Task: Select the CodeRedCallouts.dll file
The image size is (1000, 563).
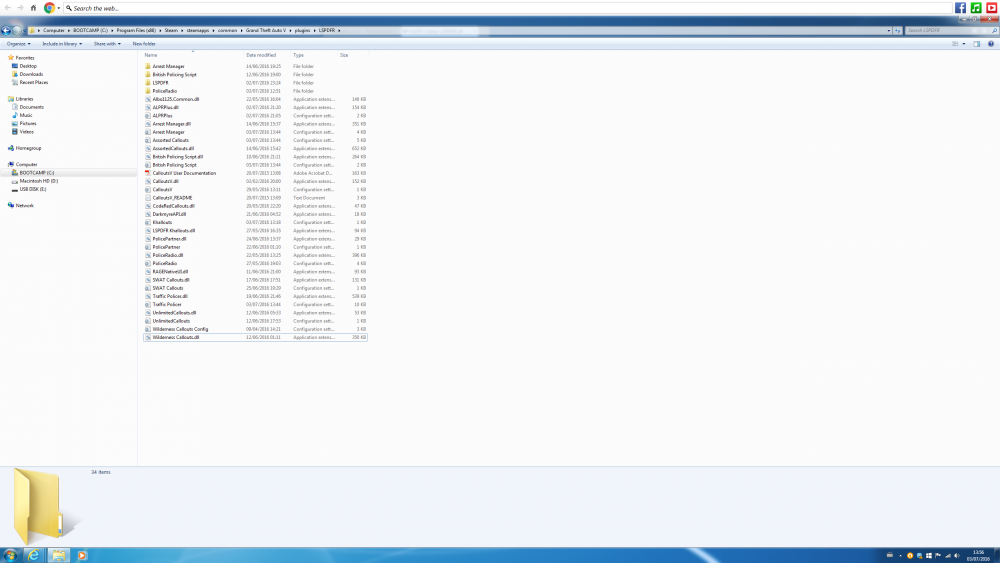Action: (173, 206)
